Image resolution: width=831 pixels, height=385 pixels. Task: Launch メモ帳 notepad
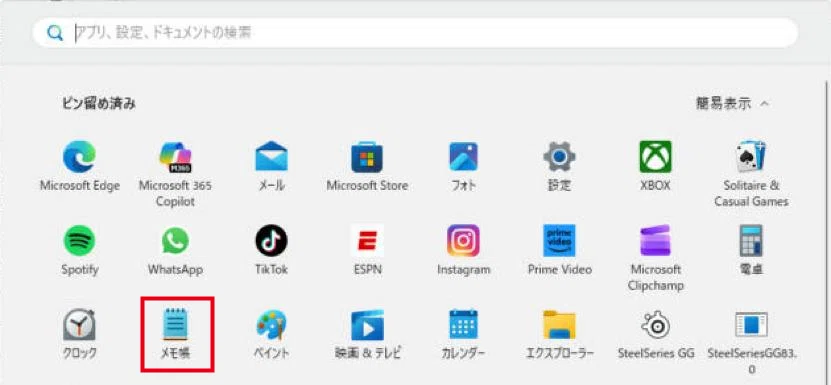pos(175,334)
